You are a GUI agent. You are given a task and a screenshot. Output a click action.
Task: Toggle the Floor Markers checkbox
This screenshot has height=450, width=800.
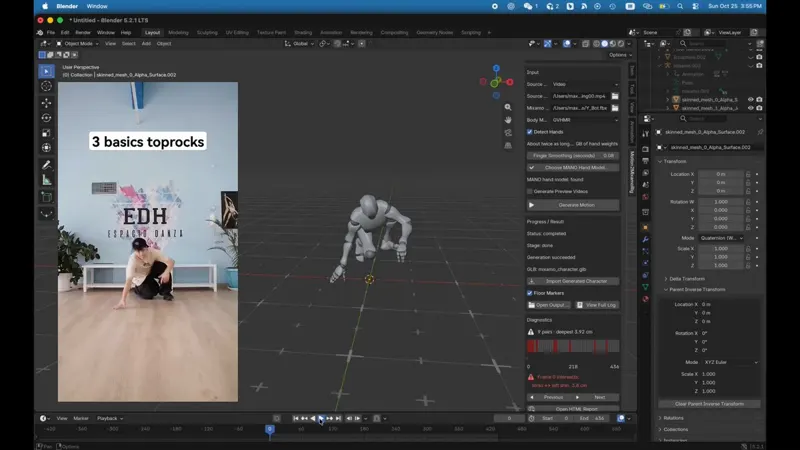(530, 293)
